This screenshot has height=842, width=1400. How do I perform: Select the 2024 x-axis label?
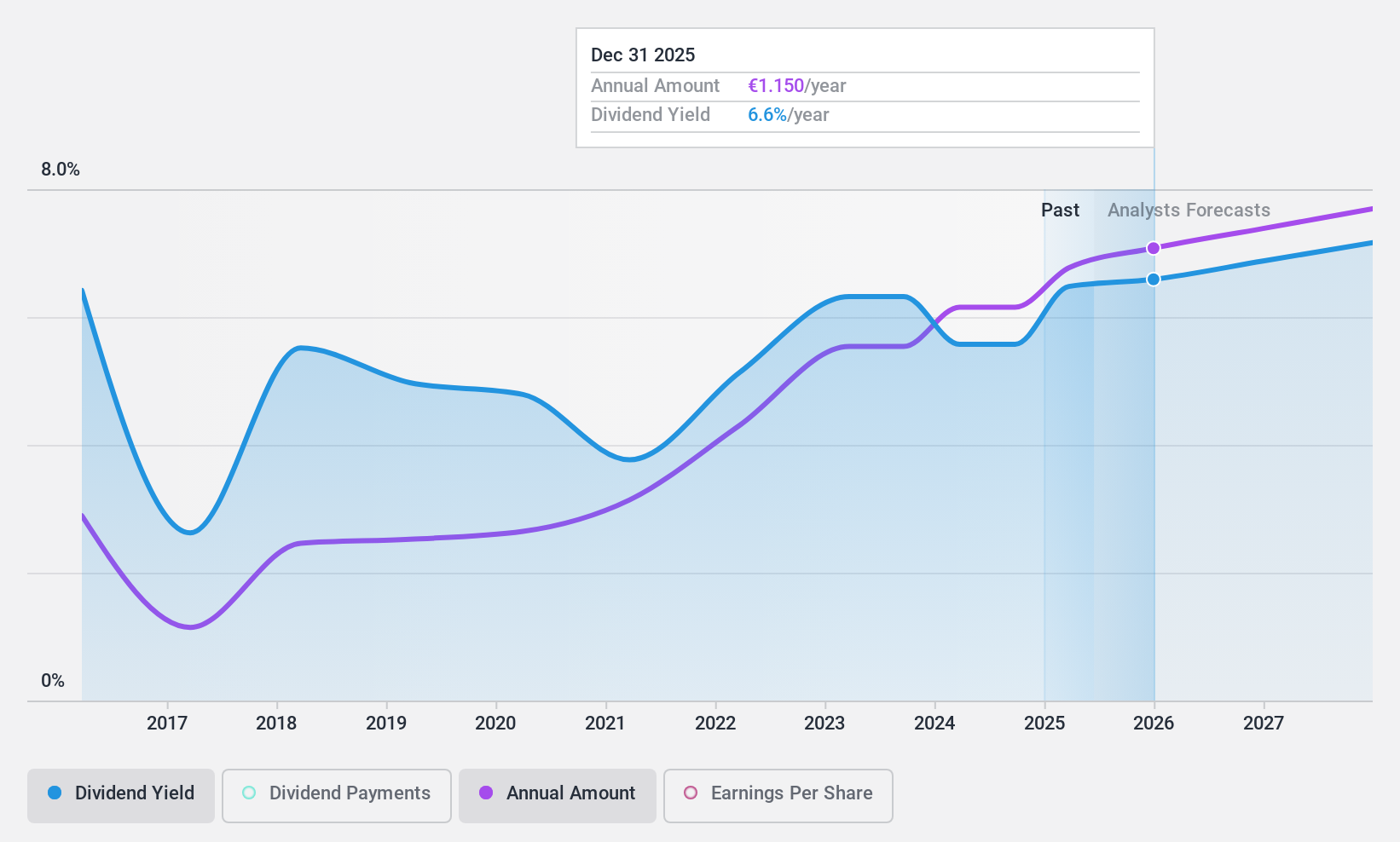pyautogui.click(x=934, y=723)
